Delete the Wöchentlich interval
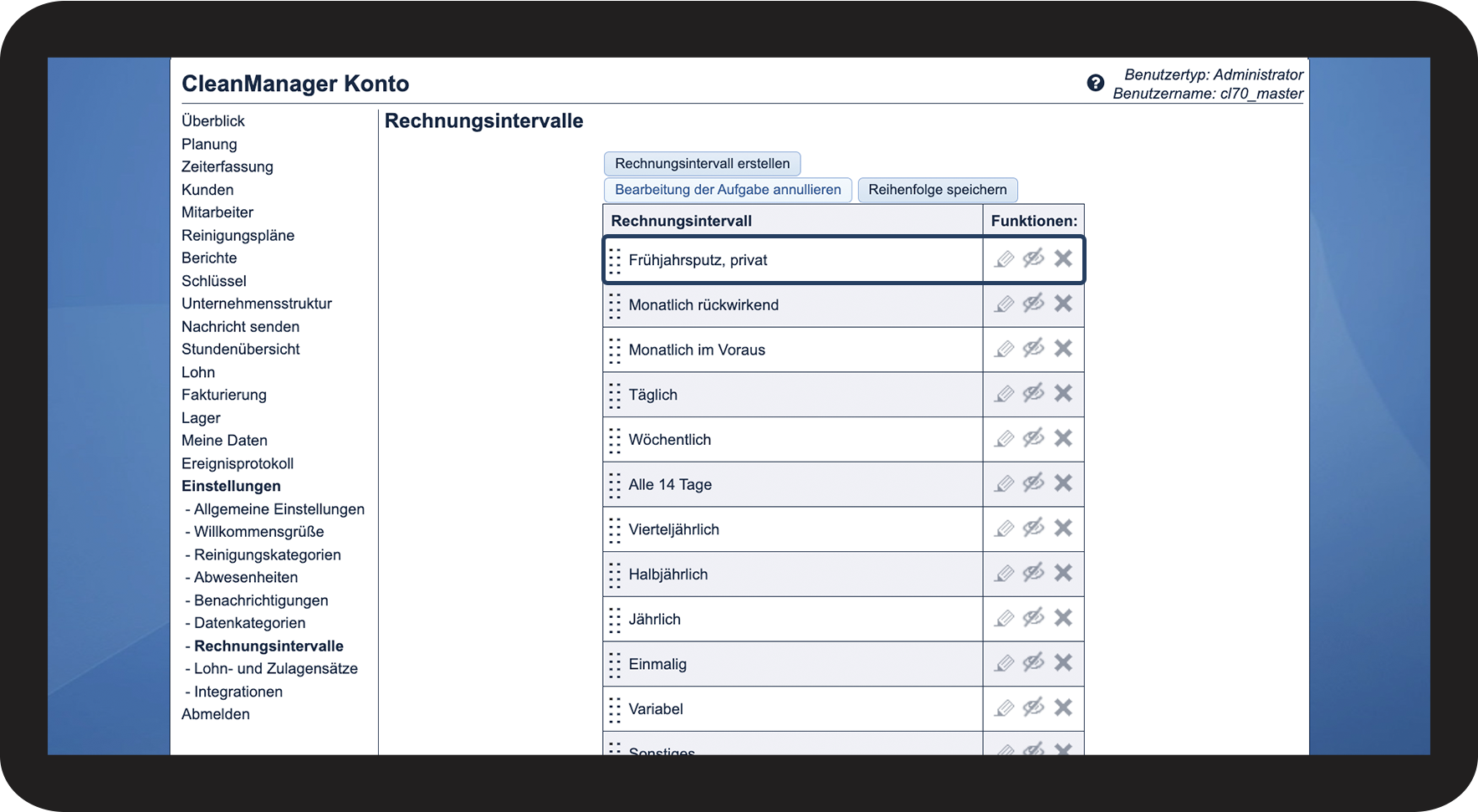1478x812 pixels. (x=1063, y=438)
